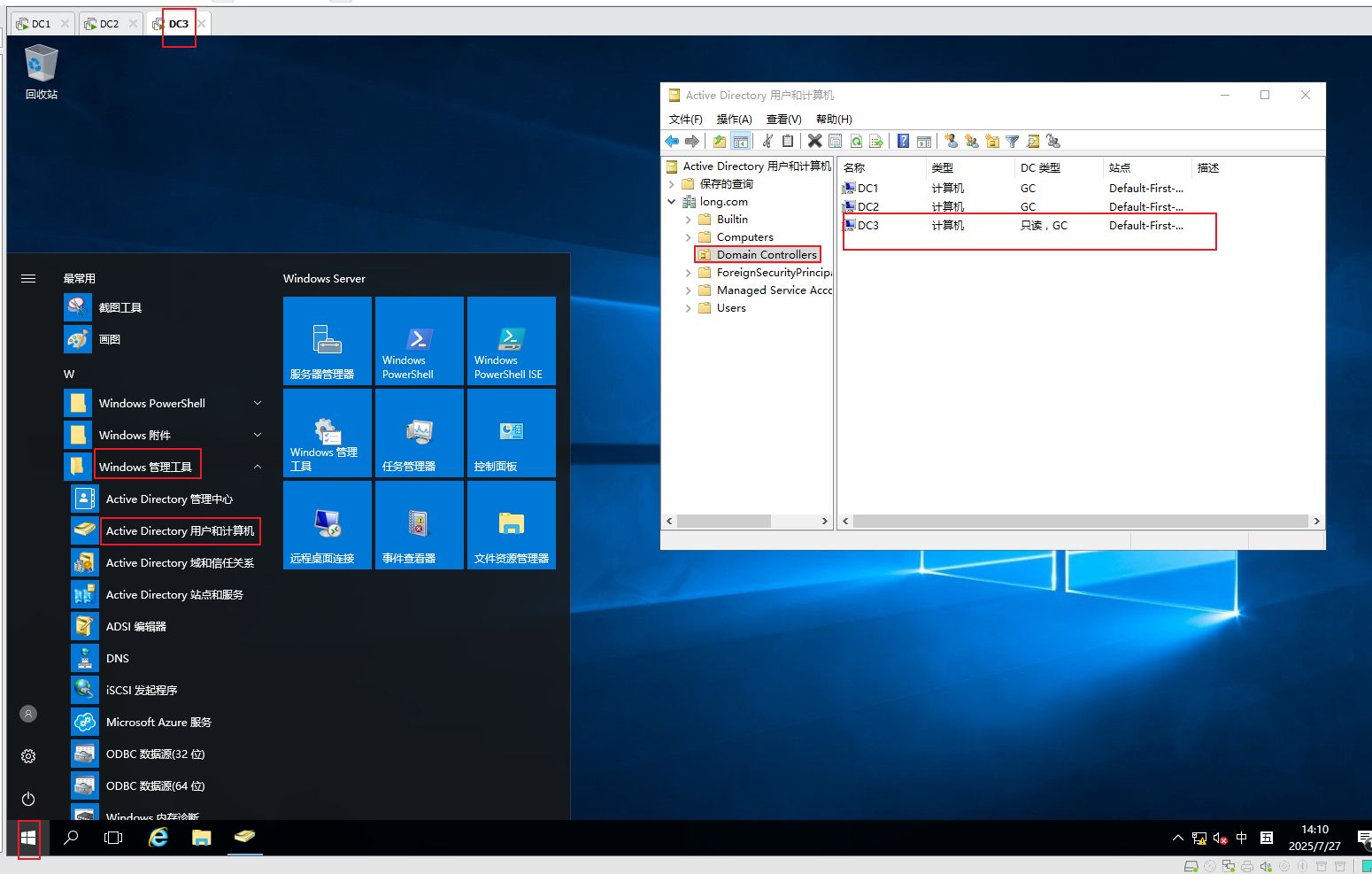This screenshot has height=874, width=1372.
Task: Go up one level in ADUC toolbar
Action: (x=720, y=141)
